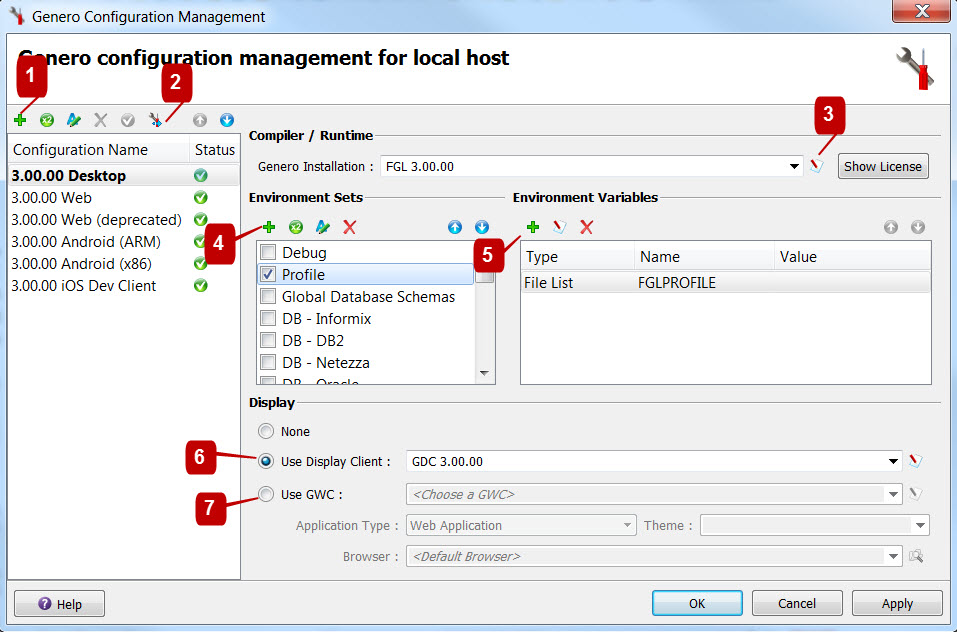Duplicate the selected configuration
Image resolution: width=957 pixels, height=632 pixels.
point(47,120)
